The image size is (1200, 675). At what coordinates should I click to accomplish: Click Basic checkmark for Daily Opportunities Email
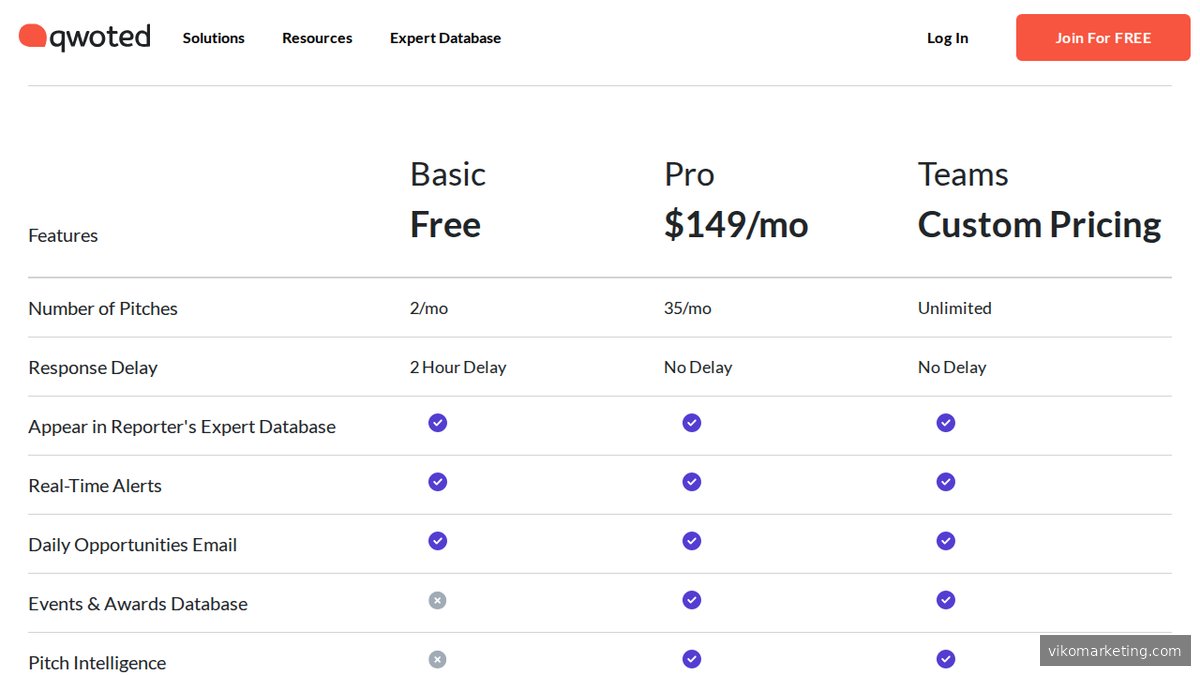click(x=437, y=541)
